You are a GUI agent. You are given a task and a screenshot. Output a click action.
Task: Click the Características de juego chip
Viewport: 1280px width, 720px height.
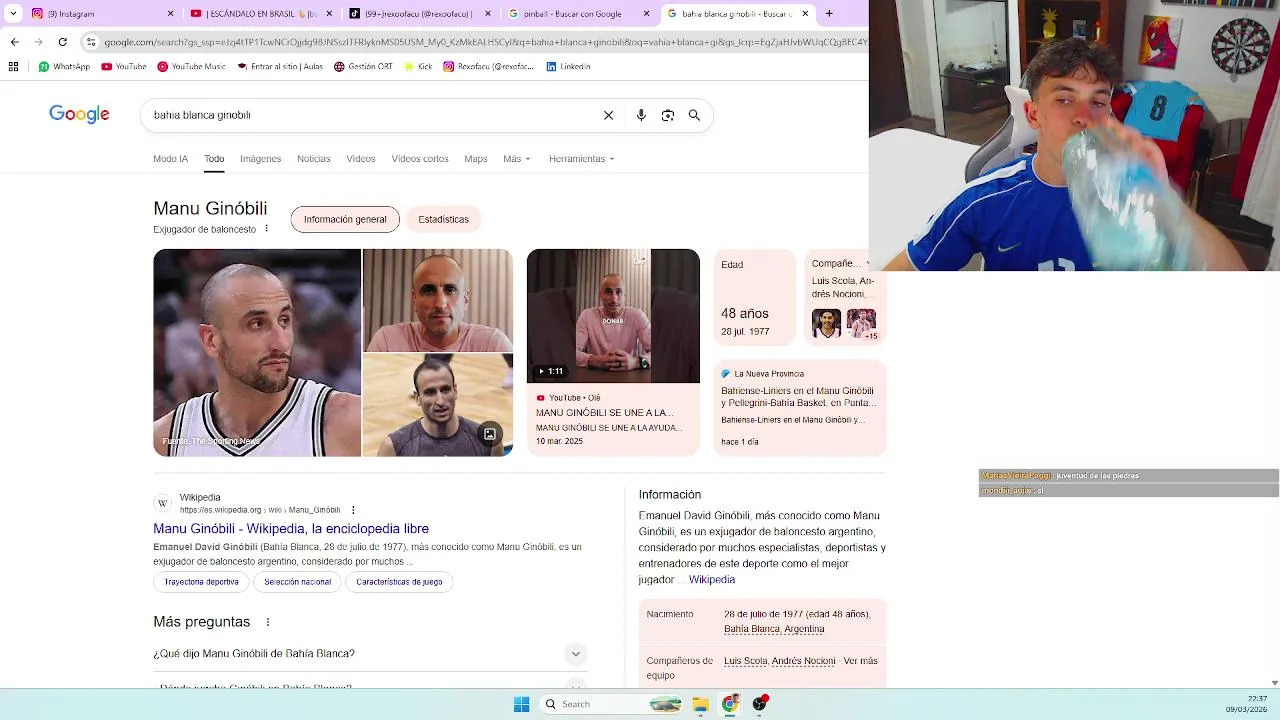coord(399,581)
